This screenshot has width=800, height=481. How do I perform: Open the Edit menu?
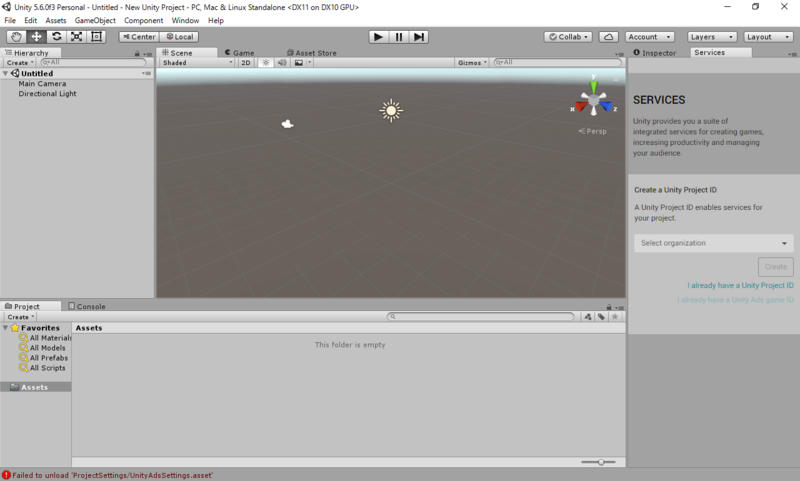31,20
